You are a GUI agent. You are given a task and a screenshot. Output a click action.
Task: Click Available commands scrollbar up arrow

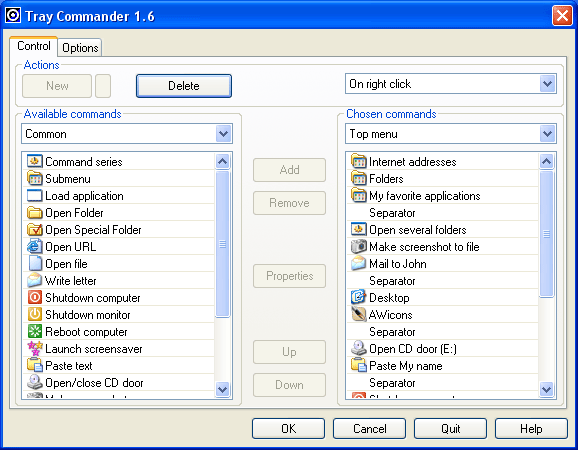point(223,161)
